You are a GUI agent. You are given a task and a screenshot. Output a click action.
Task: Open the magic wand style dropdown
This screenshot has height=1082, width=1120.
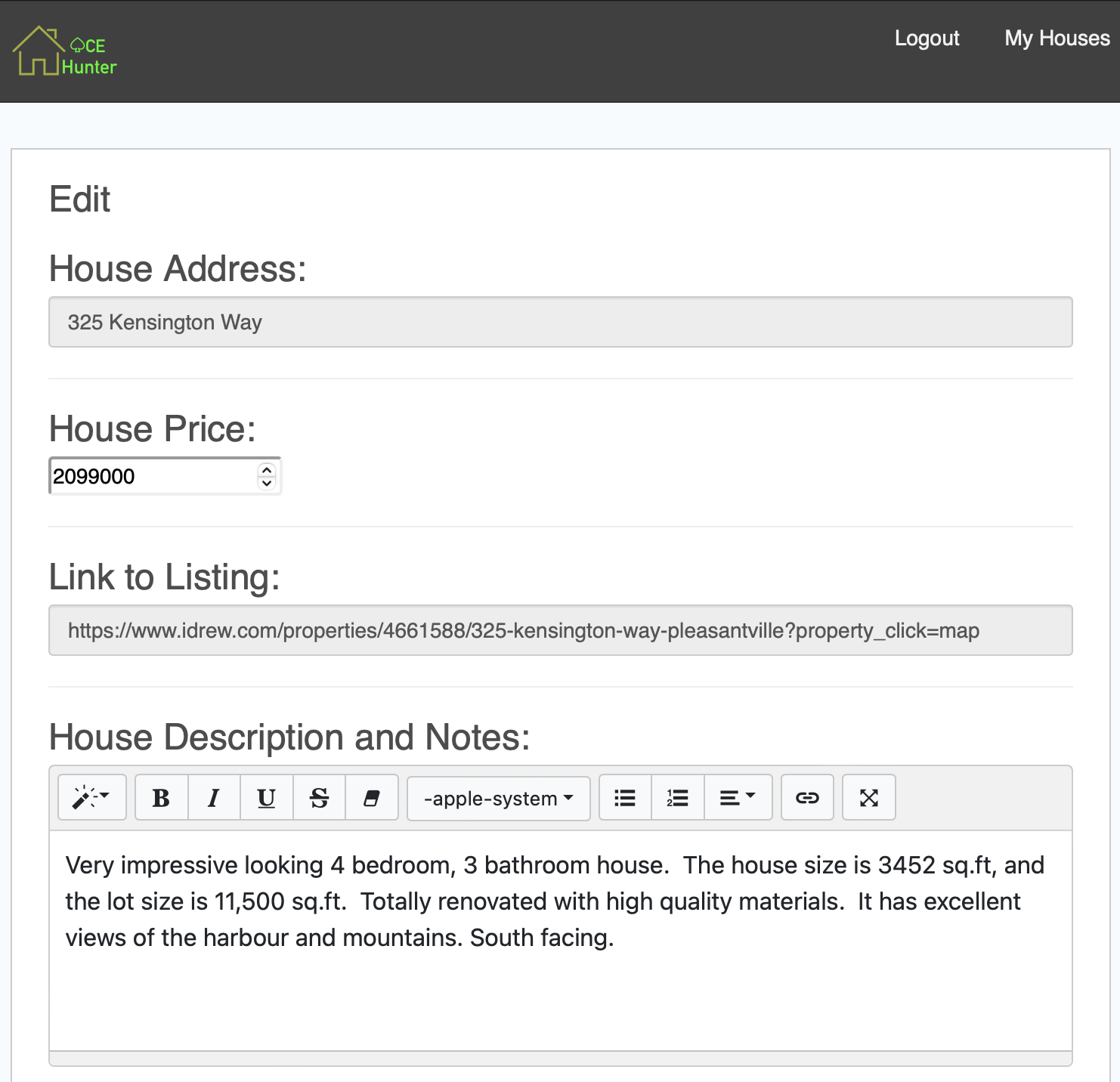pos(91,798)
